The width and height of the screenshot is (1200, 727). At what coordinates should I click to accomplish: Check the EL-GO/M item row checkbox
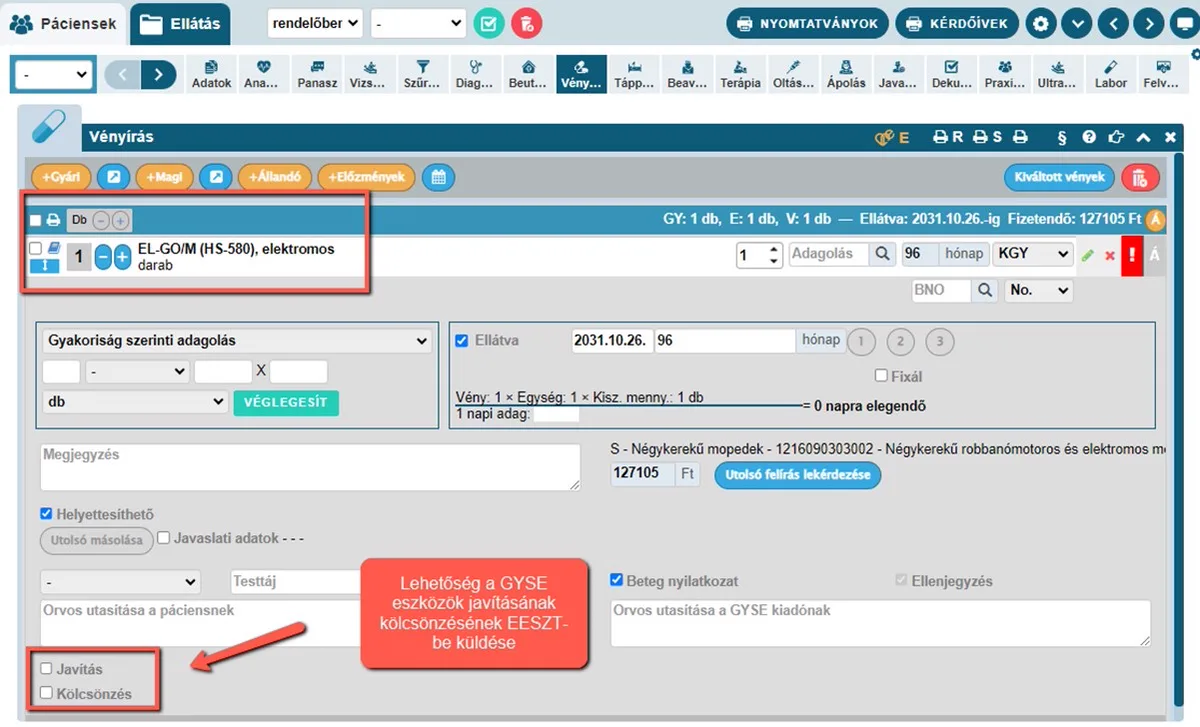click(36, 248)
